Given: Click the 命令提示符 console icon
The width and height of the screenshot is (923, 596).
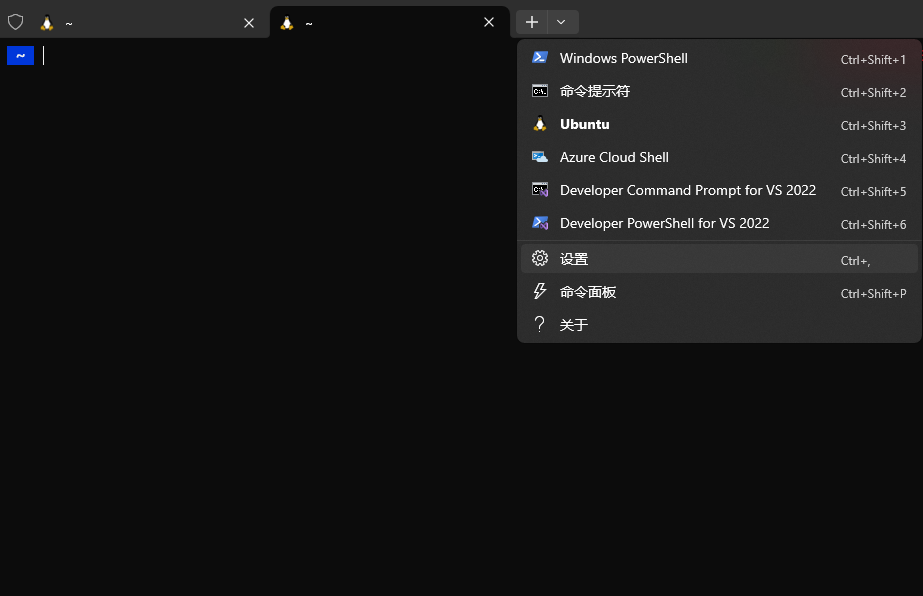Looking at the screenshot, I should point(540,91).
